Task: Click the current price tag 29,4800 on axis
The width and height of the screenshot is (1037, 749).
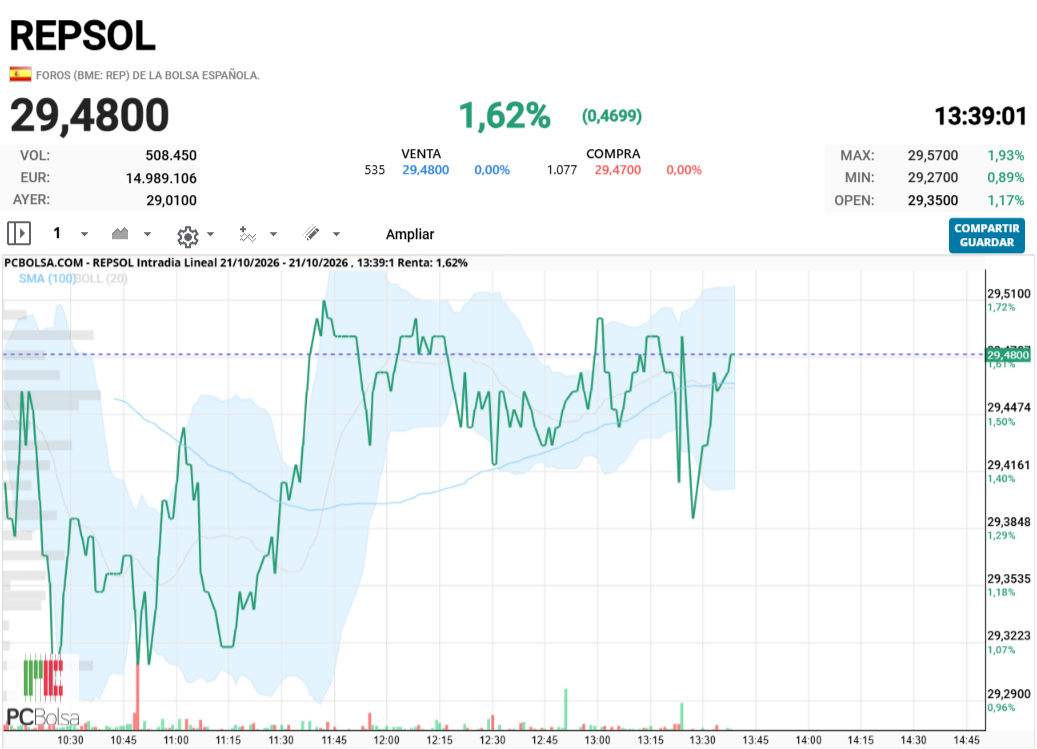Action: tap(1008, 355)
